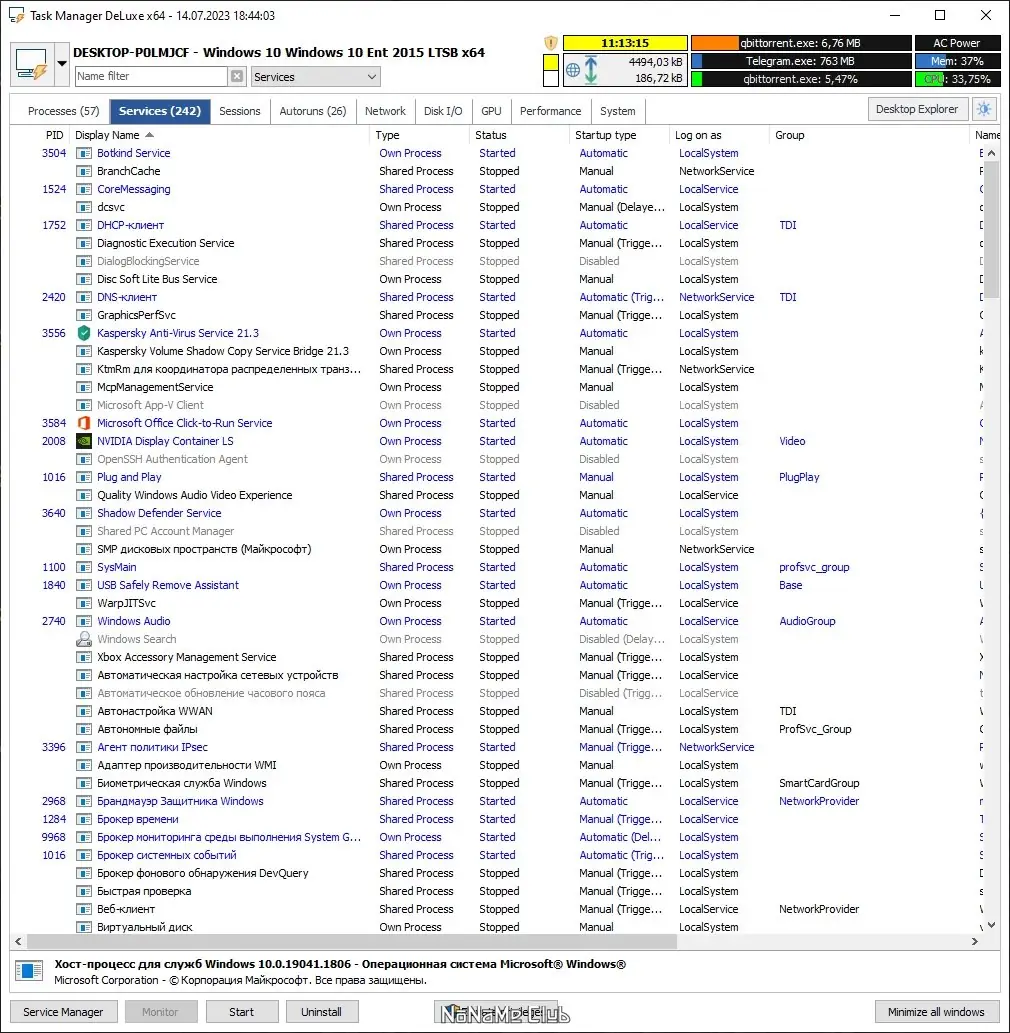This screenshot has height=1033, width=1010.
Task: Click the BranchCache service icon
Action: click(84, 171)
